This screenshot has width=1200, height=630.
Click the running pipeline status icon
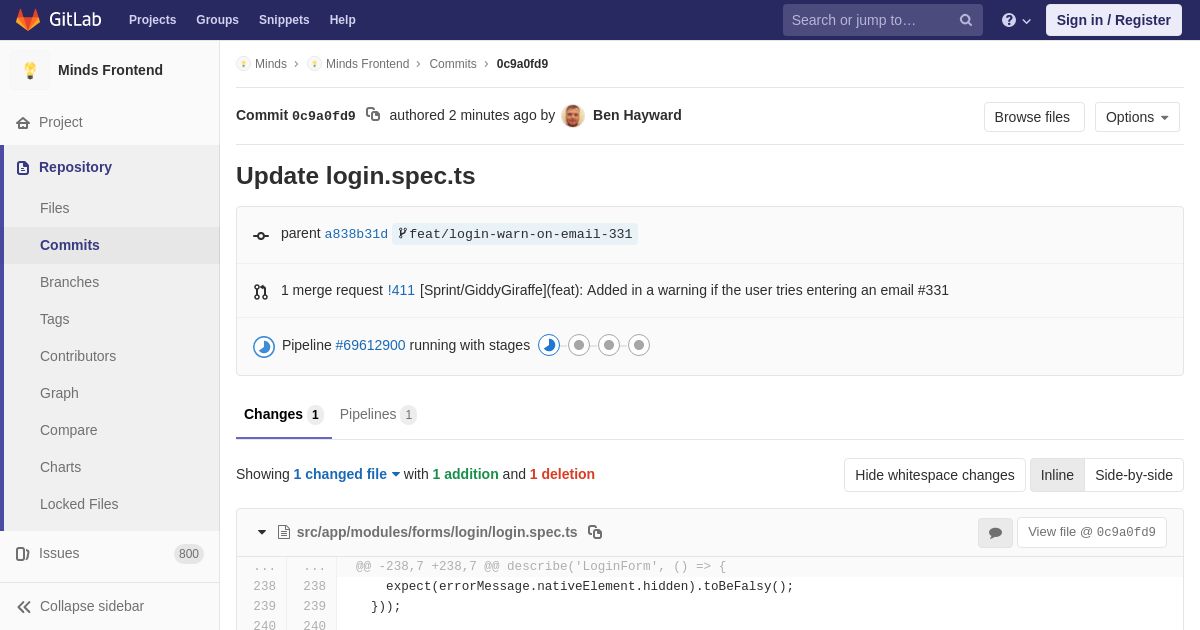tap(264, 346)
